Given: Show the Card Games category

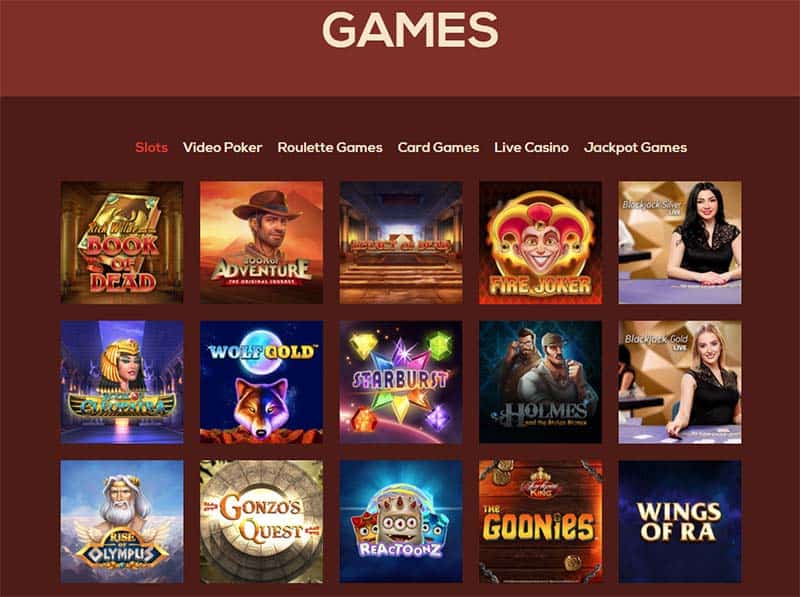Looking at the screenshot, I should click(438, 147).
